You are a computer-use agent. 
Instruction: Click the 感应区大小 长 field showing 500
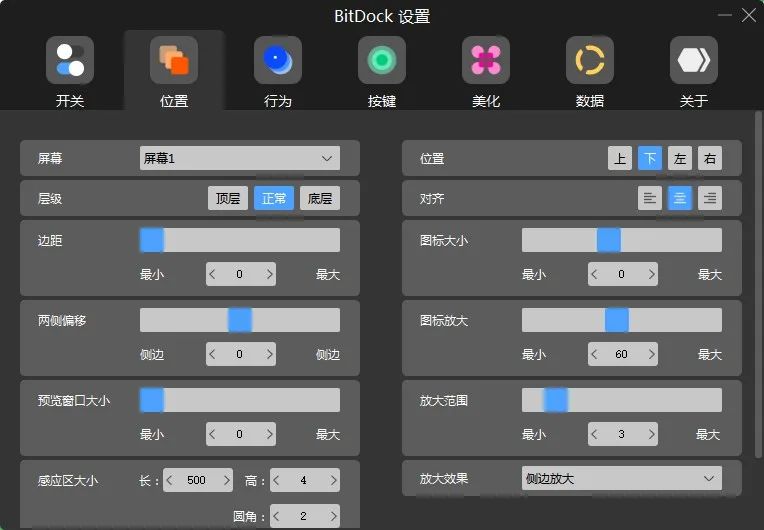click(196, 480)
